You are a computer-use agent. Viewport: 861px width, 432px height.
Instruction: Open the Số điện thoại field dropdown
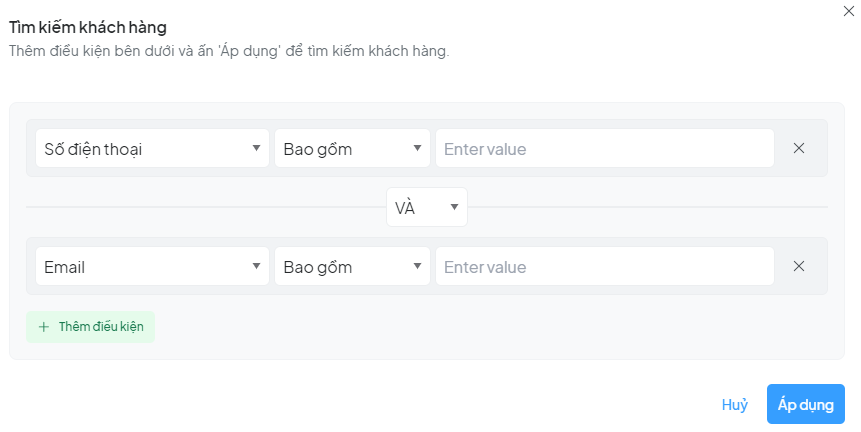(x=152, y=148)
